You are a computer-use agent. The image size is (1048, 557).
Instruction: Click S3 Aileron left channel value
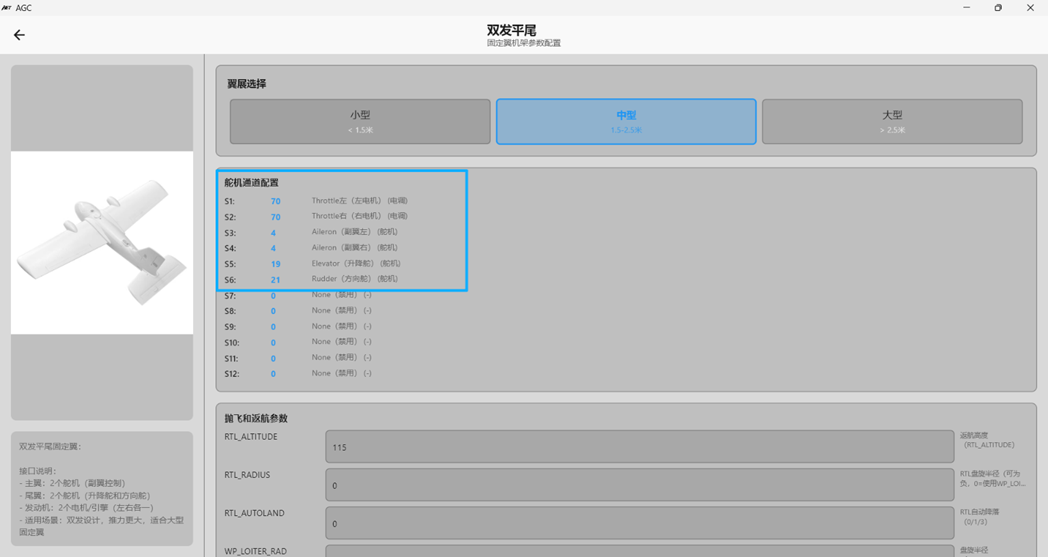coord(273,233)
